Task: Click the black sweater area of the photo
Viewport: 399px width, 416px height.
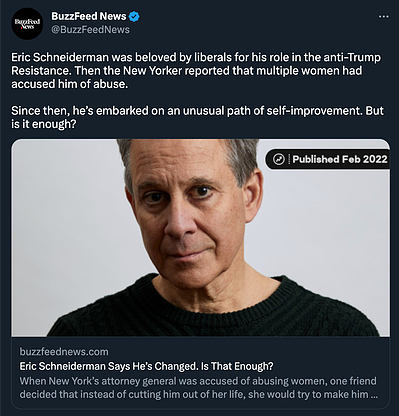Action: coord(213,312)
